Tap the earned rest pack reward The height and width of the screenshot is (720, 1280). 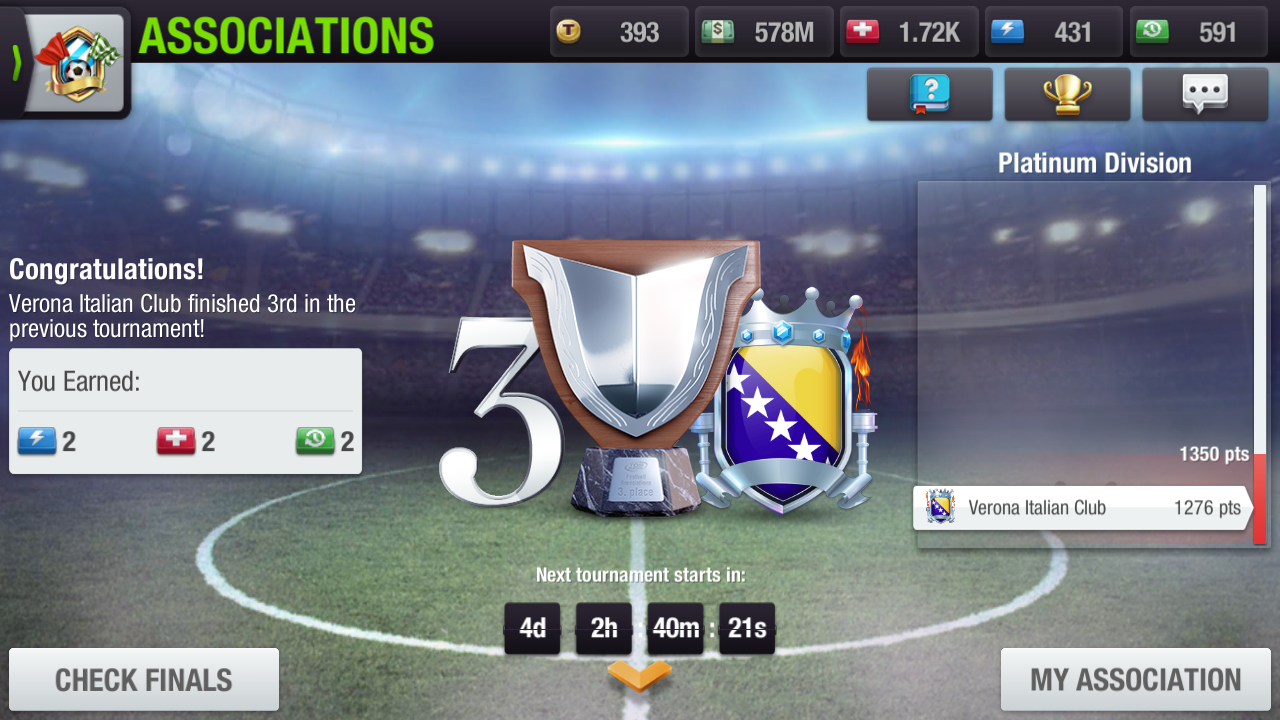click(x=325, y=441)
